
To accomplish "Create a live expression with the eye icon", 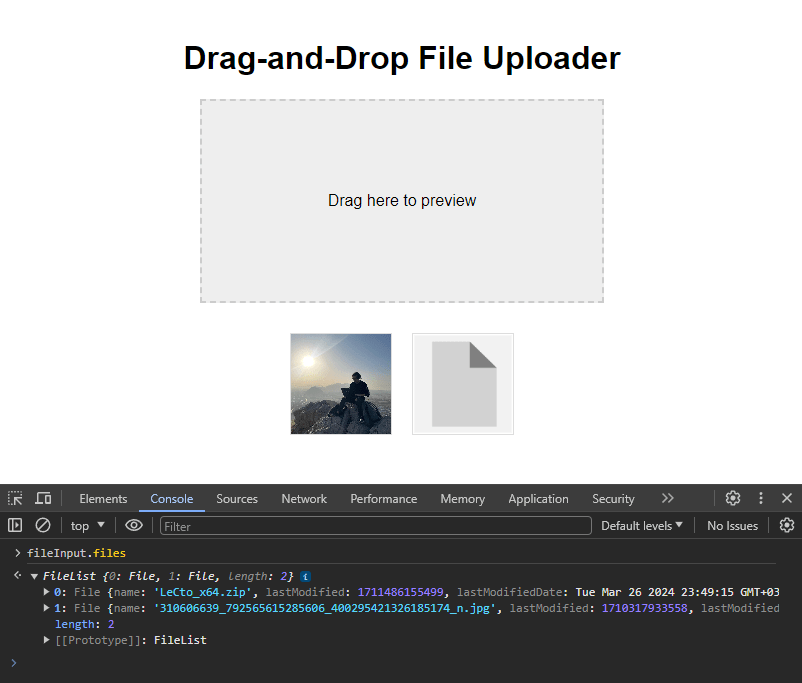I will 134,524.
